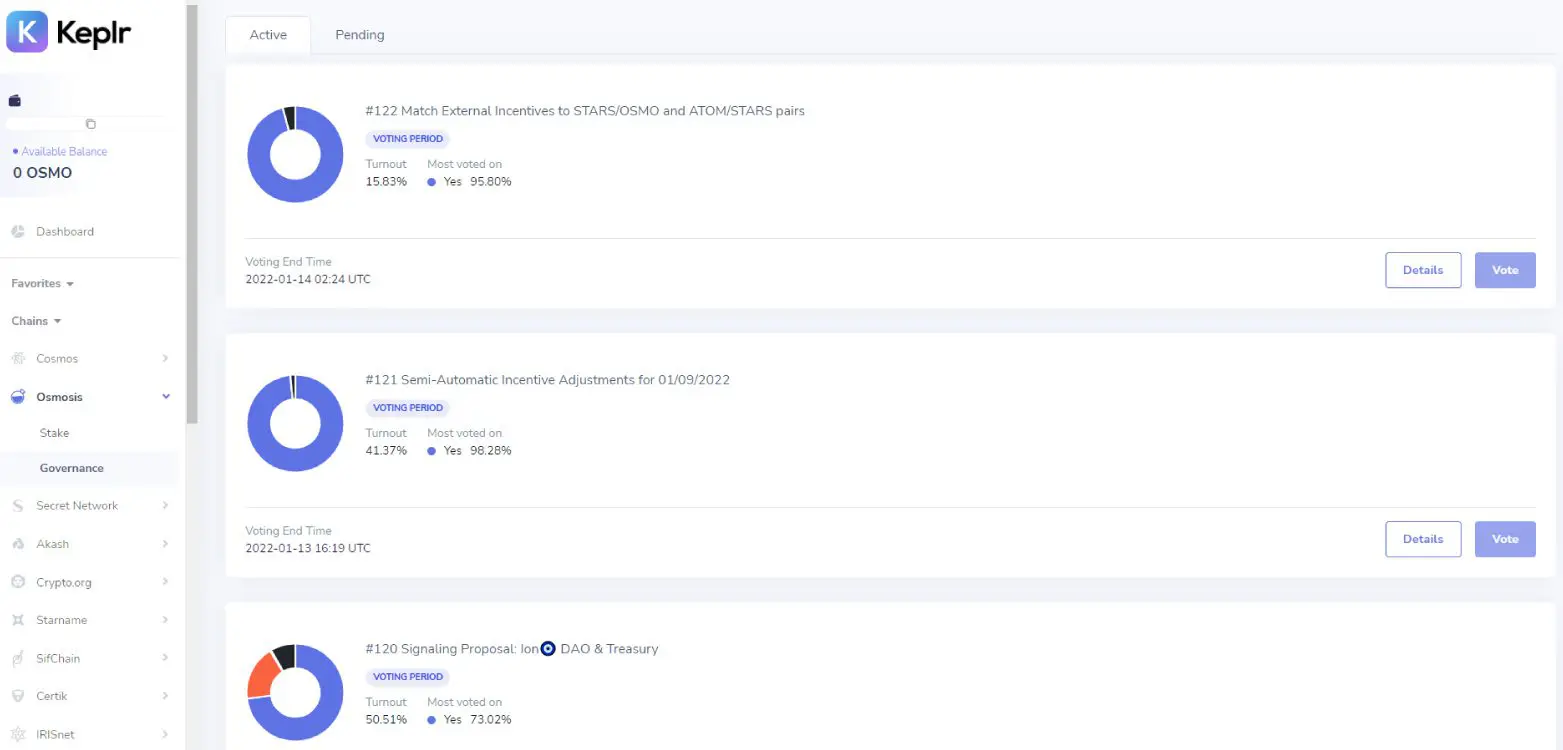The image size is (1563, 750).
Task: Click the Yes legend dot on proposal #121
Action: [431, 451]
